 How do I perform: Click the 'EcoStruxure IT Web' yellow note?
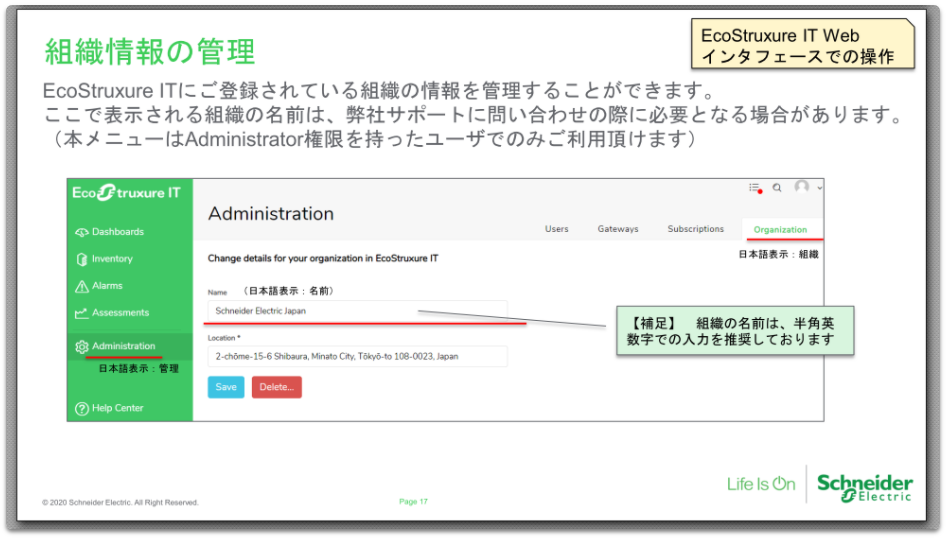click(802, 45)
